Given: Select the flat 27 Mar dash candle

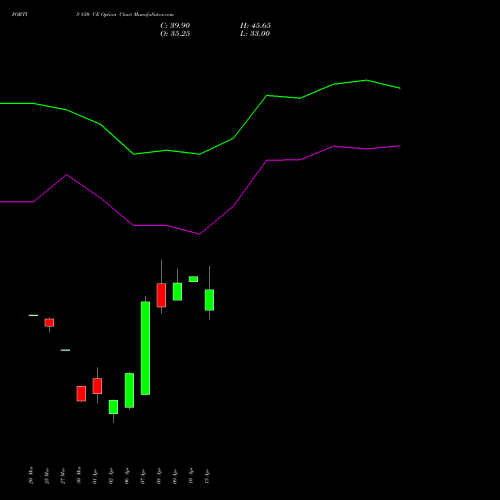Looking at the screenshot, I should (65, 350).
